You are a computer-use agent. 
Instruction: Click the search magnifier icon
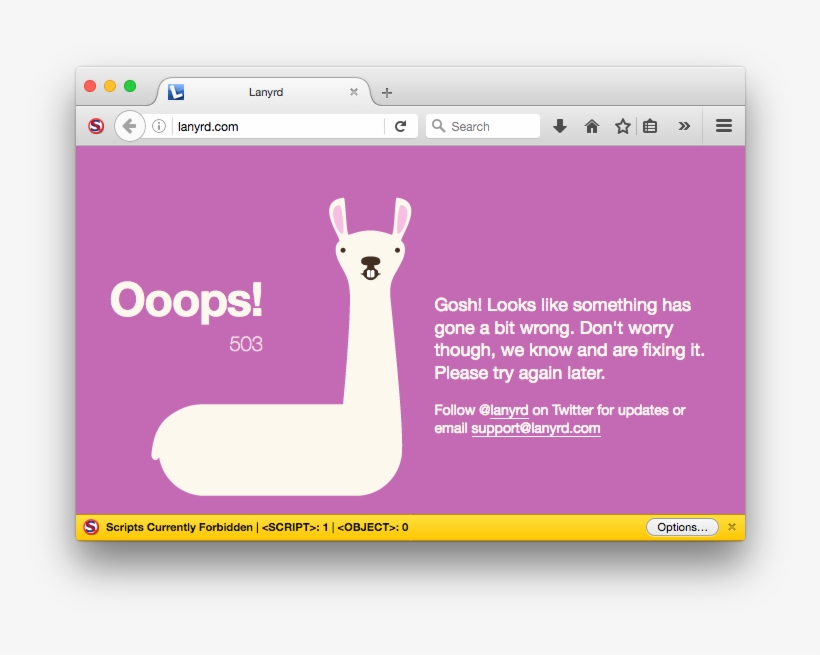(x=438, y=126)
